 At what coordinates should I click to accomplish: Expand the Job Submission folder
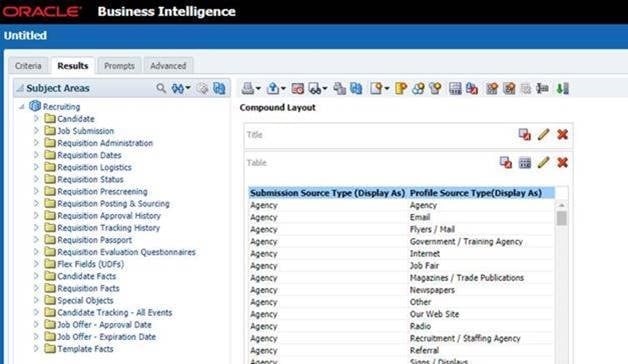coord(36,131)
